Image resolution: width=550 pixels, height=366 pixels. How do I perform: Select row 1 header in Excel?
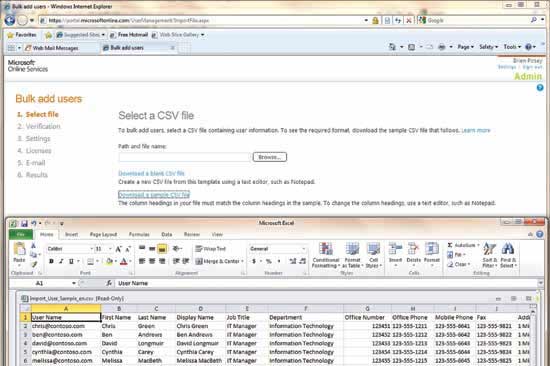point(25,317)
